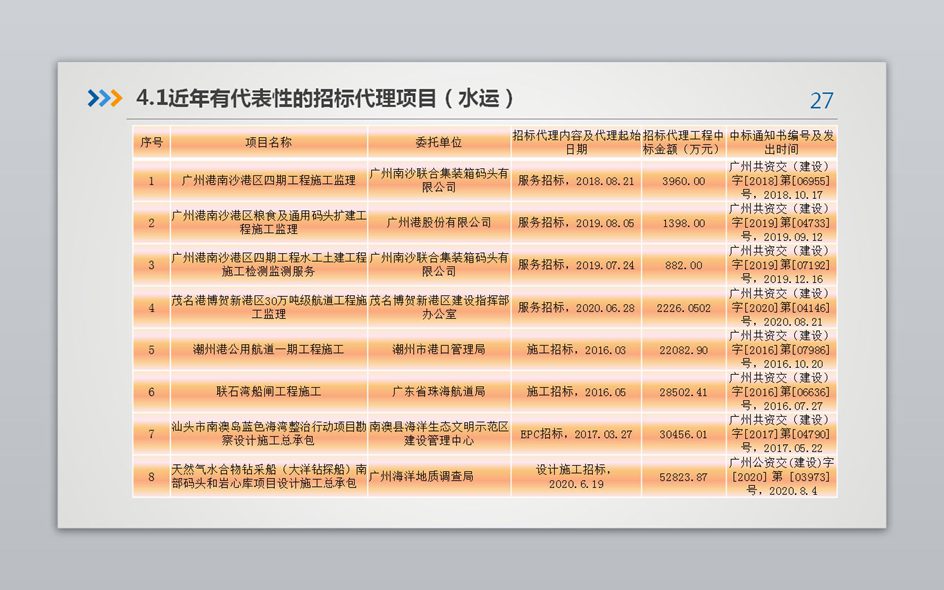Click the 委托单位 column header
Screen dimensions: 944x590
coord(438,142)
